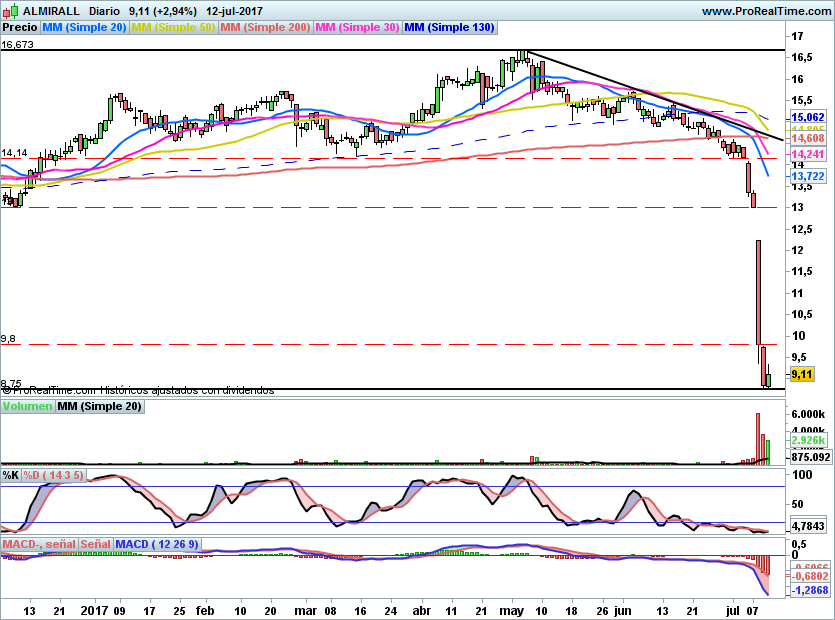Image resolution: width=835 pixels, height=620 pixels.
Task: Click the blue MM (Simple 20) price label
Action: pos(83,28)
